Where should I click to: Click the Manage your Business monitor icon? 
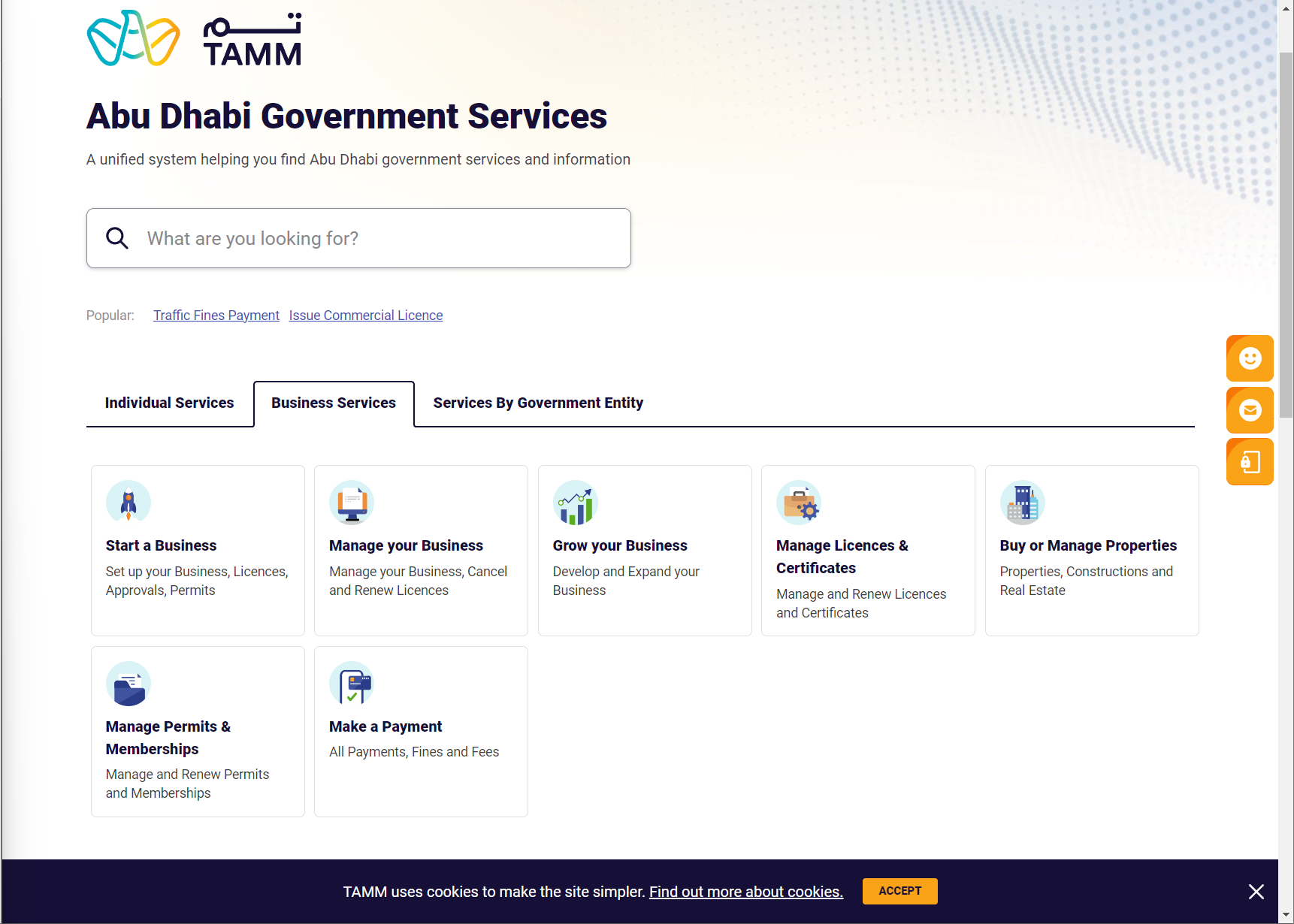point(352,503)
